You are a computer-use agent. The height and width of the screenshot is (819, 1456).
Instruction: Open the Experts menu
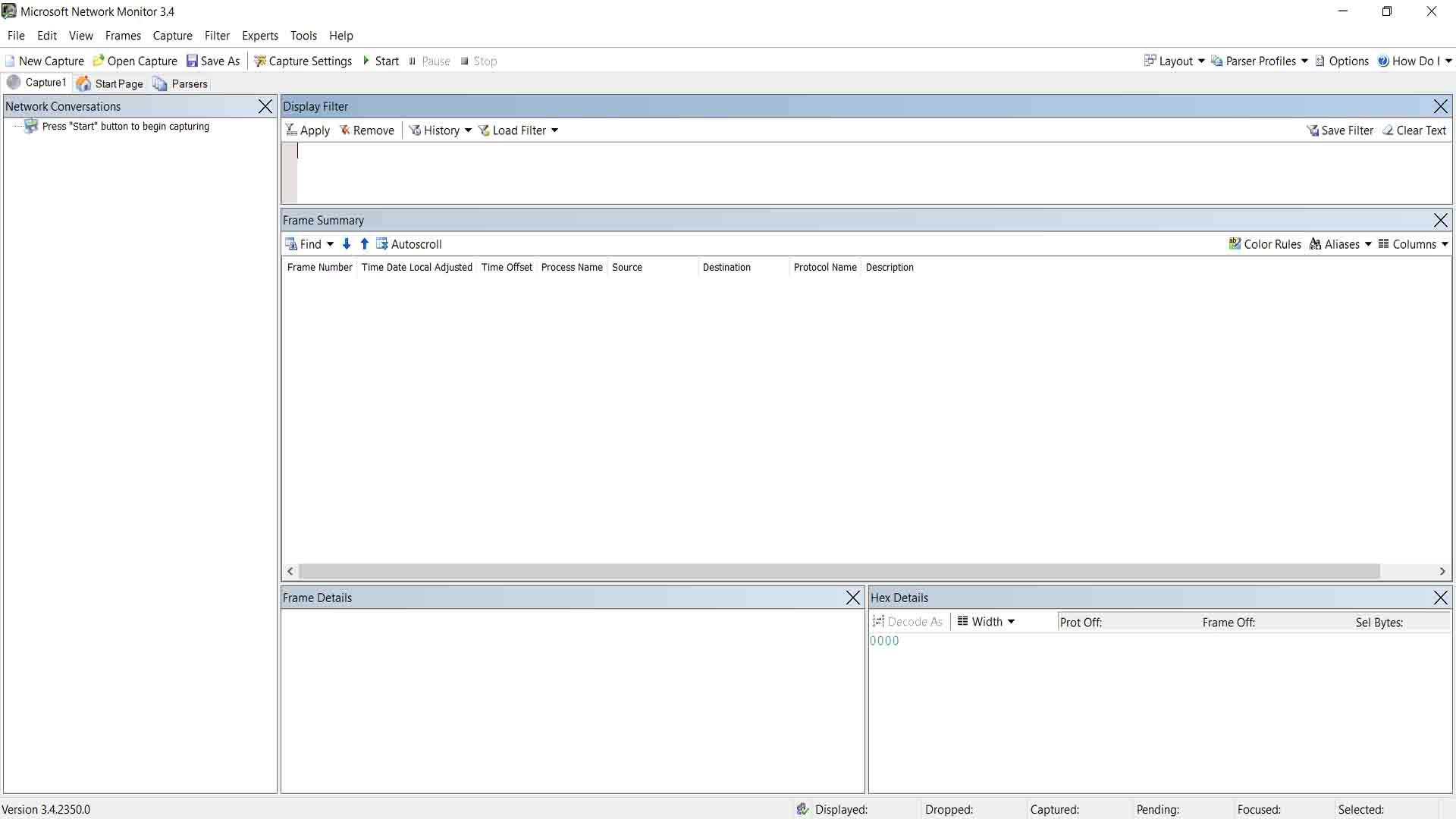[259, 36]
